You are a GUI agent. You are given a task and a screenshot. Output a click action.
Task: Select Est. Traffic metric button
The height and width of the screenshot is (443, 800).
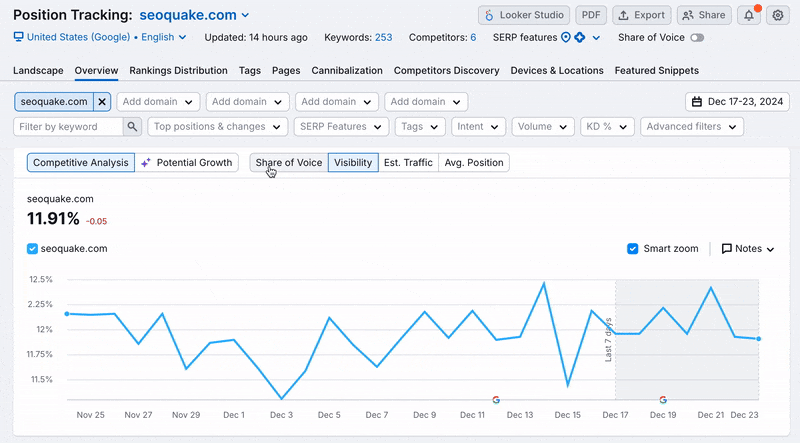408,162
